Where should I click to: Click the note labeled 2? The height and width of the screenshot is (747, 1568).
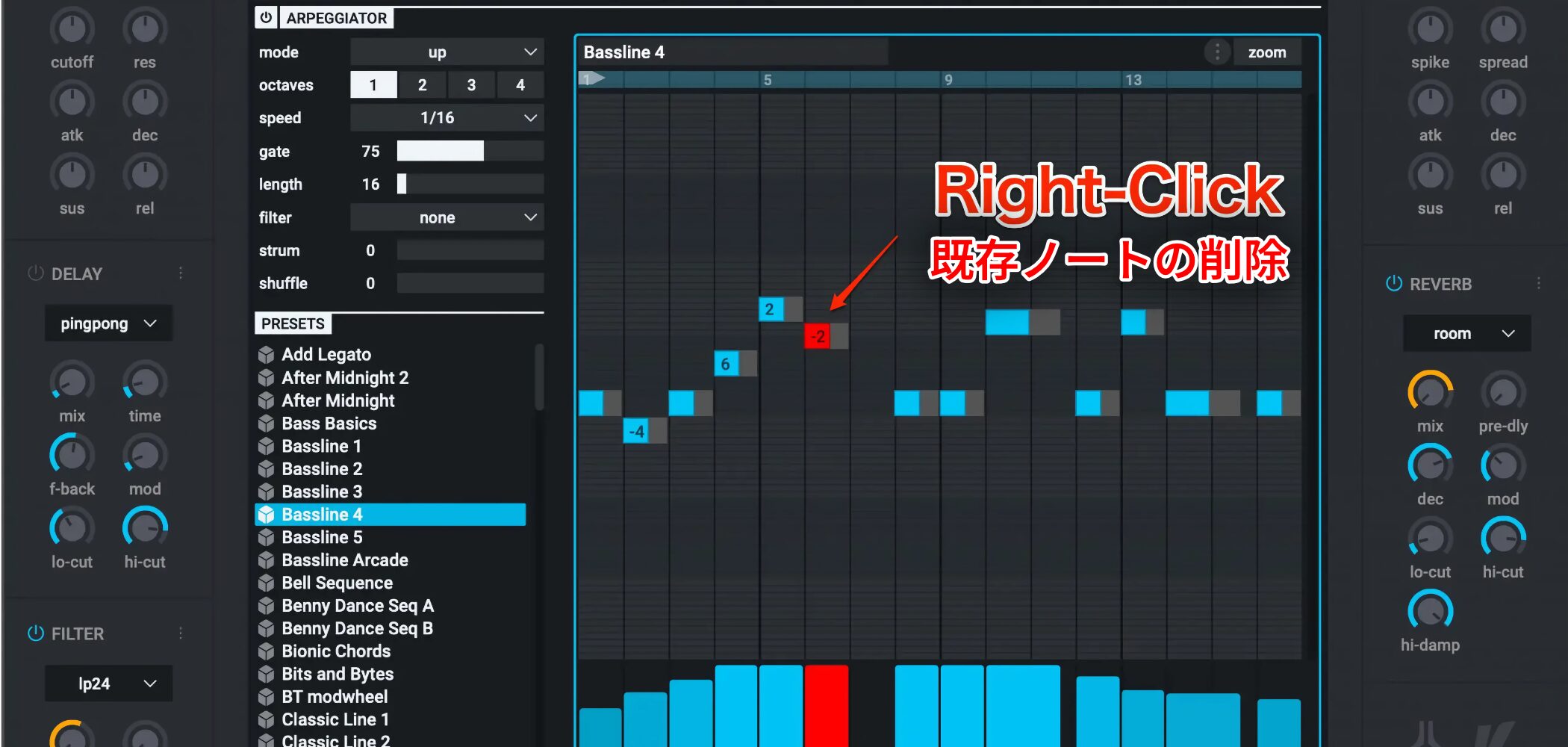tap(771, 309)
